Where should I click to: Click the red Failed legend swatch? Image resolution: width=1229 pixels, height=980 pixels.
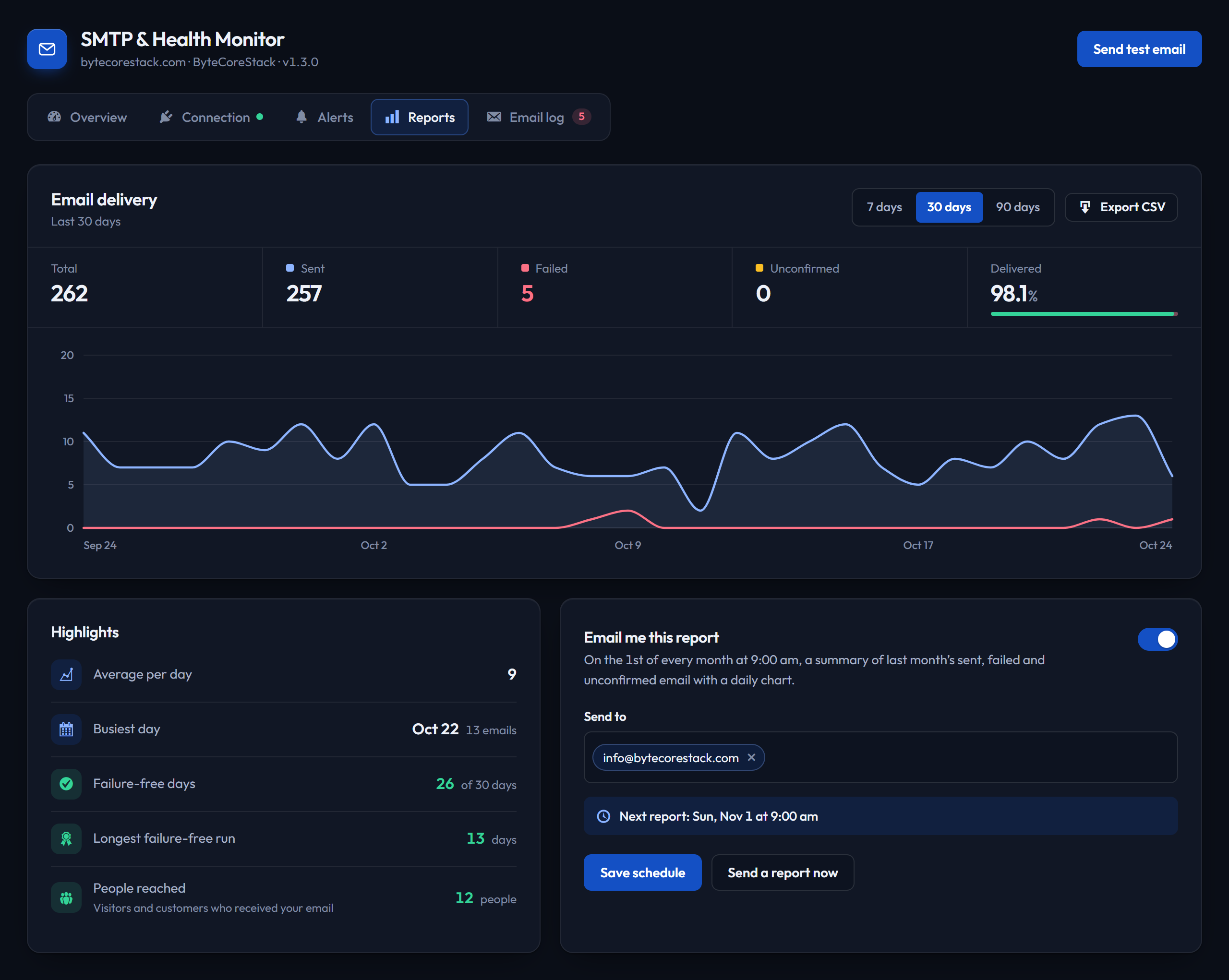pyautogui.click(x=525, y=268)
